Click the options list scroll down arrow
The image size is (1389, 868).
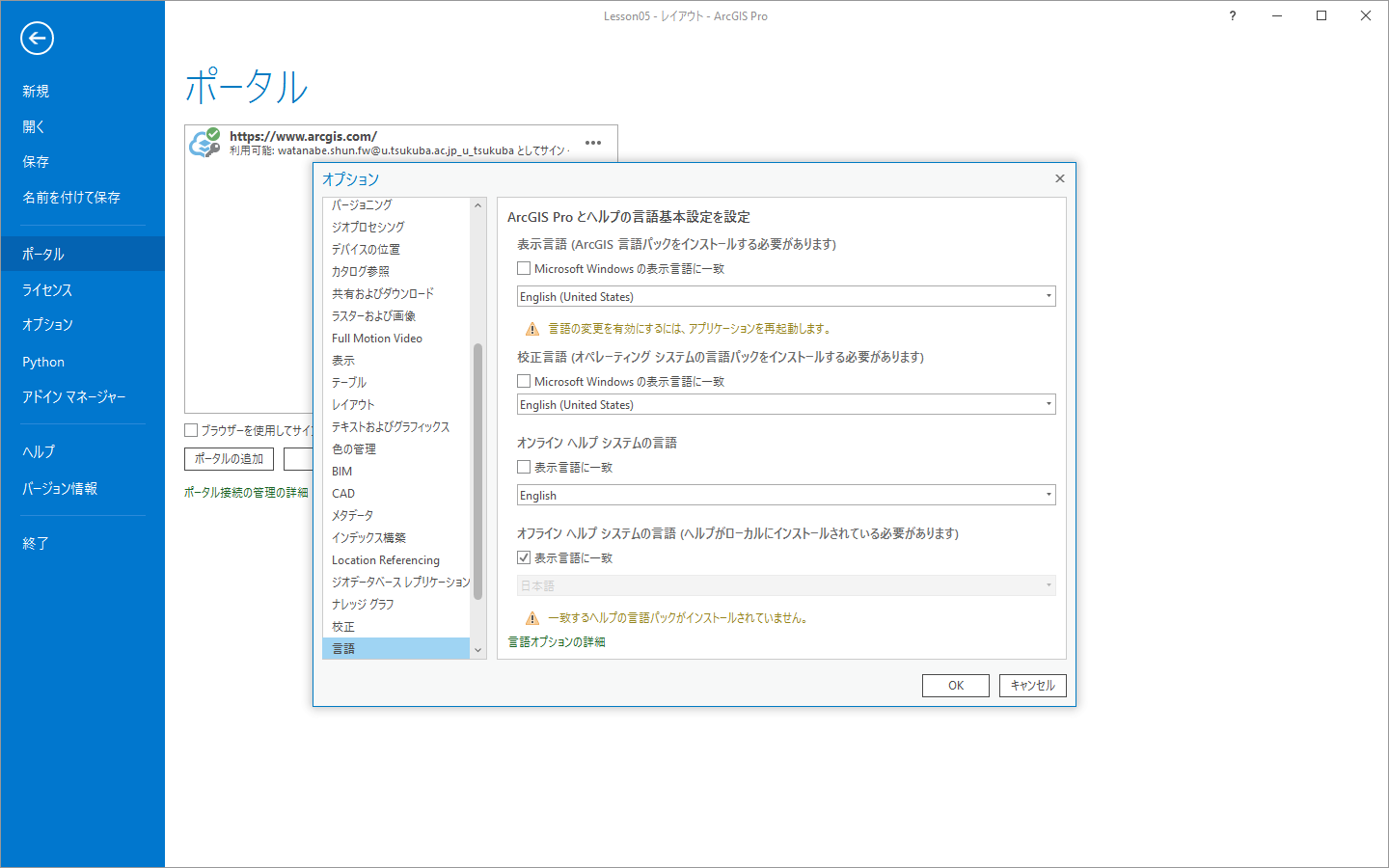tap(477, 651)
